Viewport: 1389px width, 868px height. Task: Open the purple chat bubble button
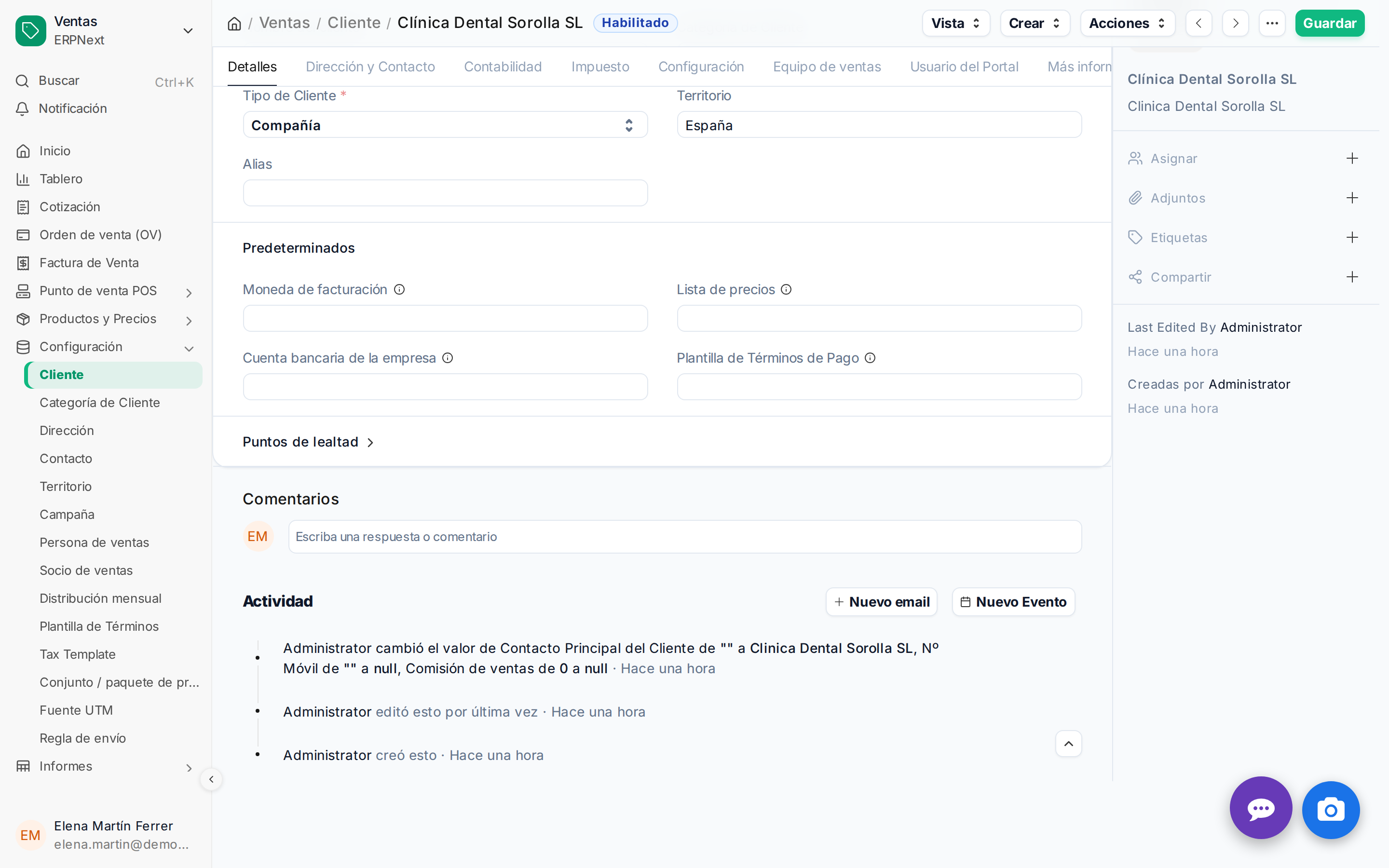tap(1261, 808)
